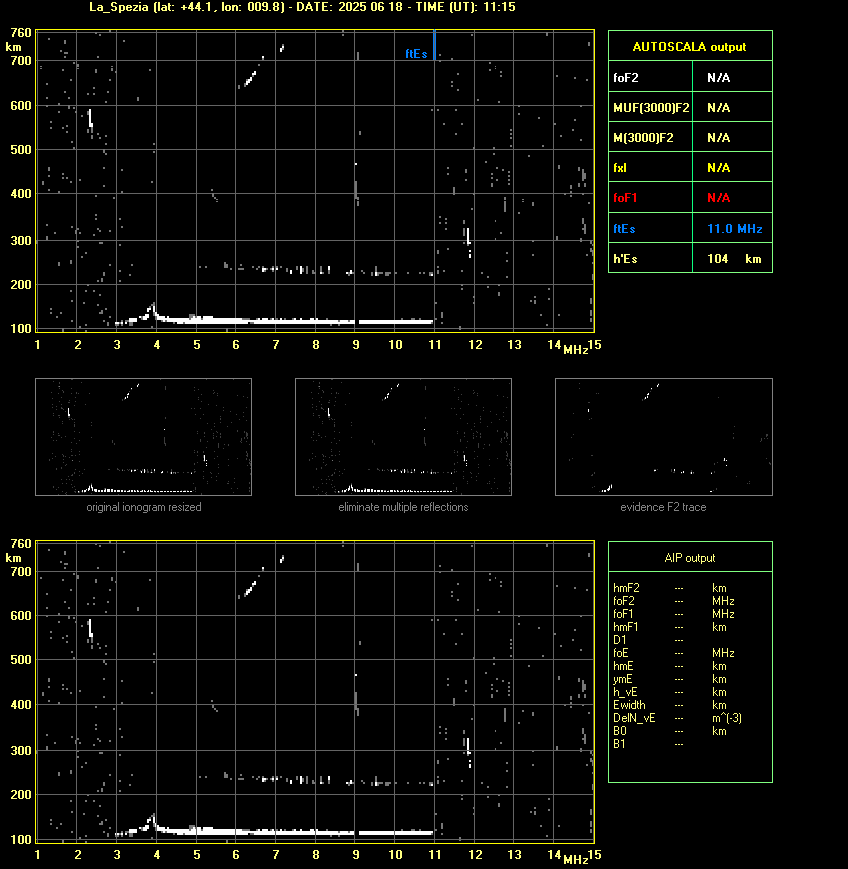Screen dimensions: 848x869
Task: Click the 'original ionogram resized' caption
Action: click(x=144, y=507)
